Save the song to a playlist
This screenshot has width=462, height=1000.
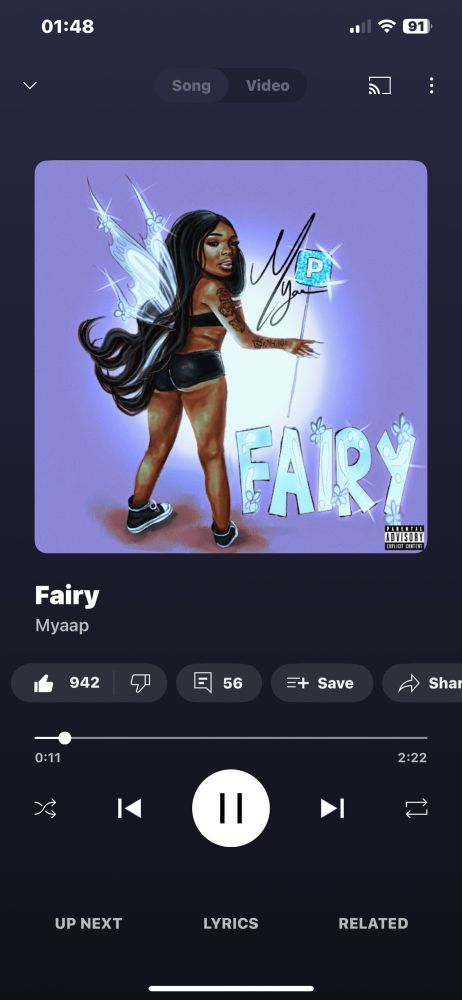[x=322, y=683]
